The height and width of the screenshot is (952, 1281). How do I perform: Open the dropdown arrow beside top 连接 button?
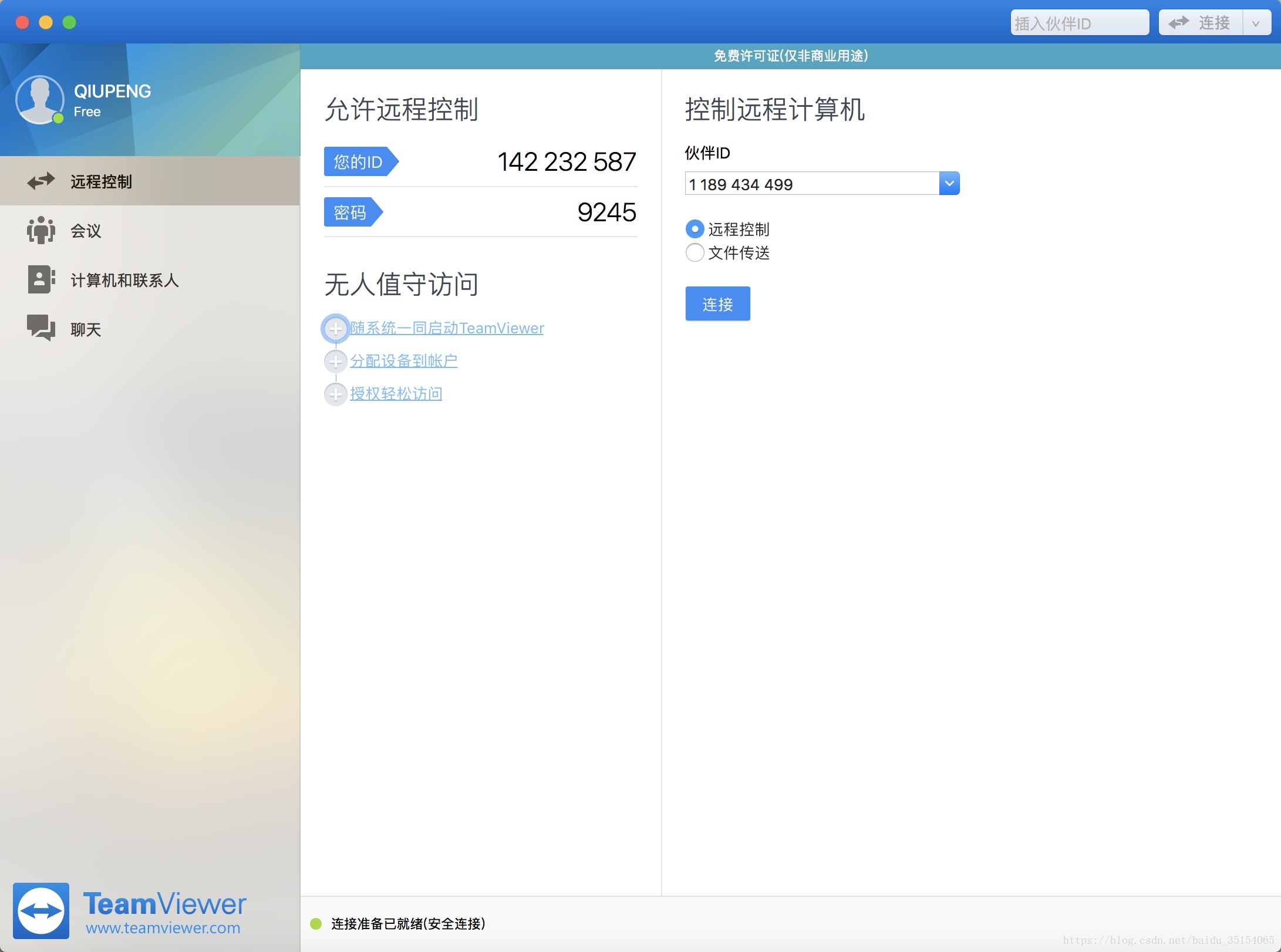point(1256,23)
